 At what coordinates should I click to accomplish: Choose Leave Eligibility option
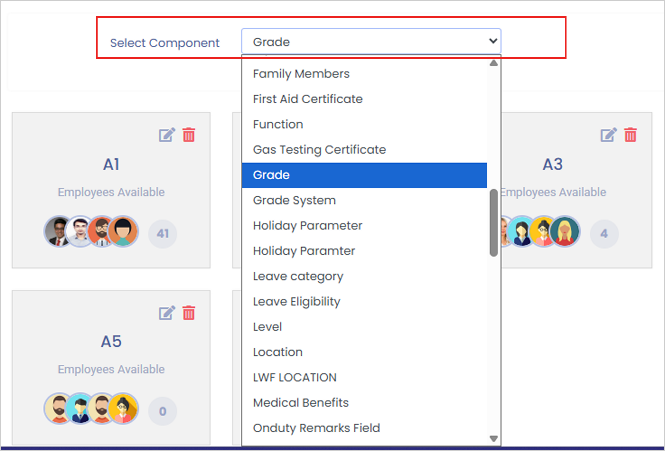296,301
